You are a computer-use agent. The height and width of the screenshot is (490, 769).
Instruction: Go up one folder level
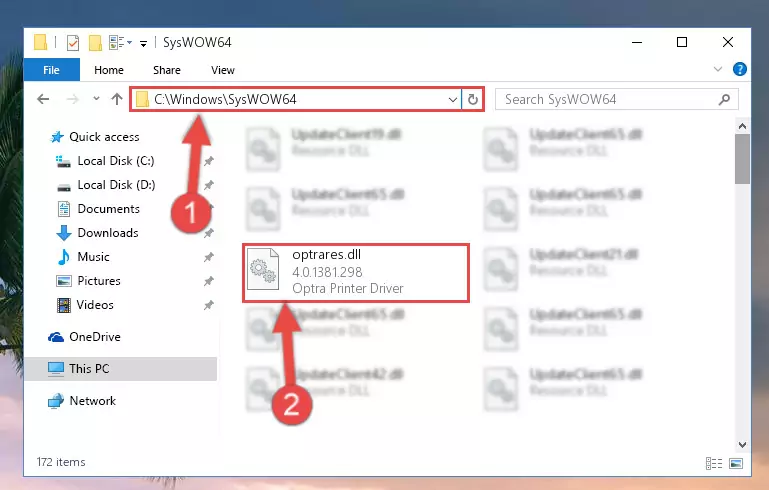pos(117,99)
